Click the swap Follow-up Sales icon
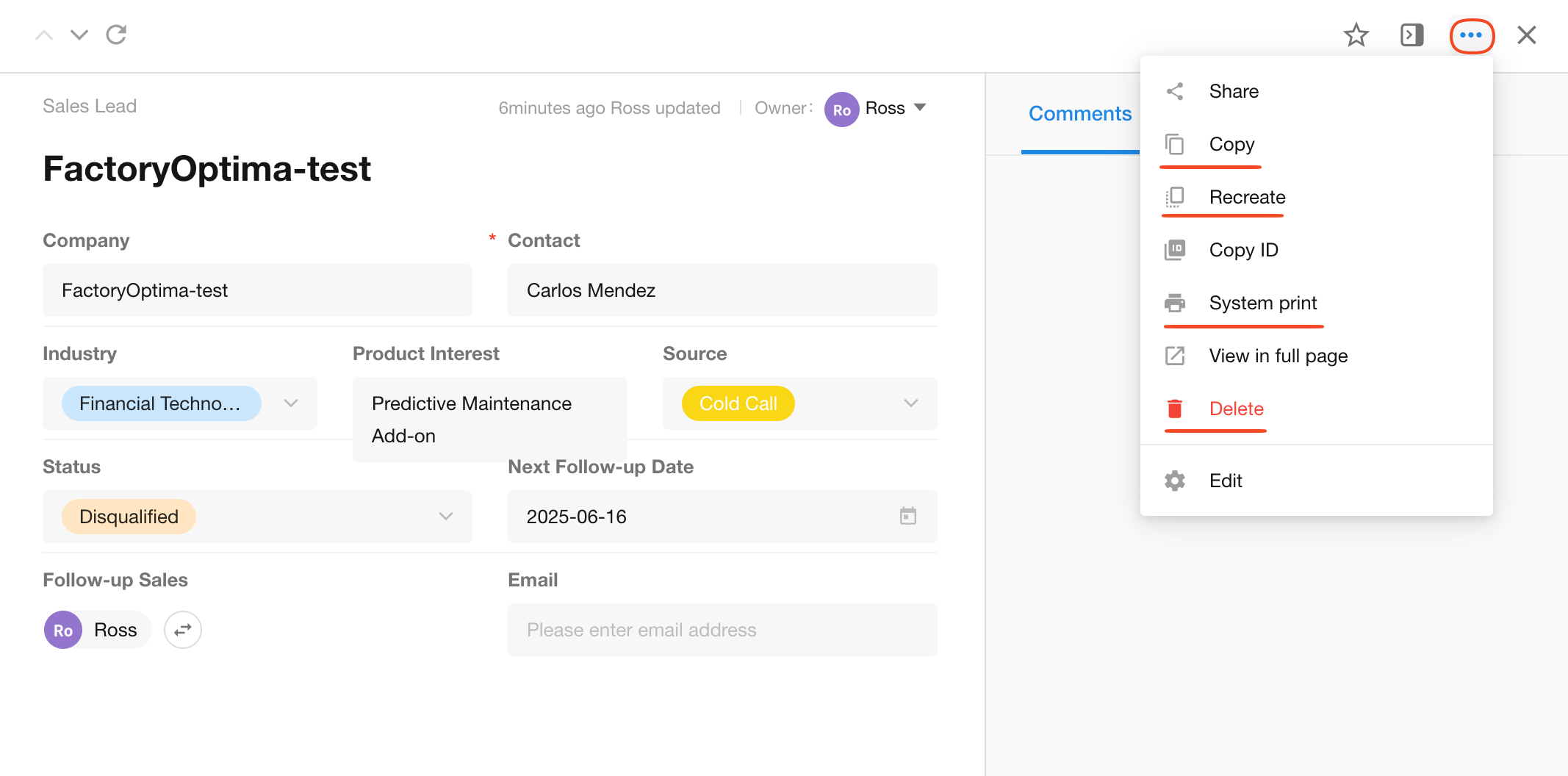Viewport: 1568px width, 776px height. (182, 630)
